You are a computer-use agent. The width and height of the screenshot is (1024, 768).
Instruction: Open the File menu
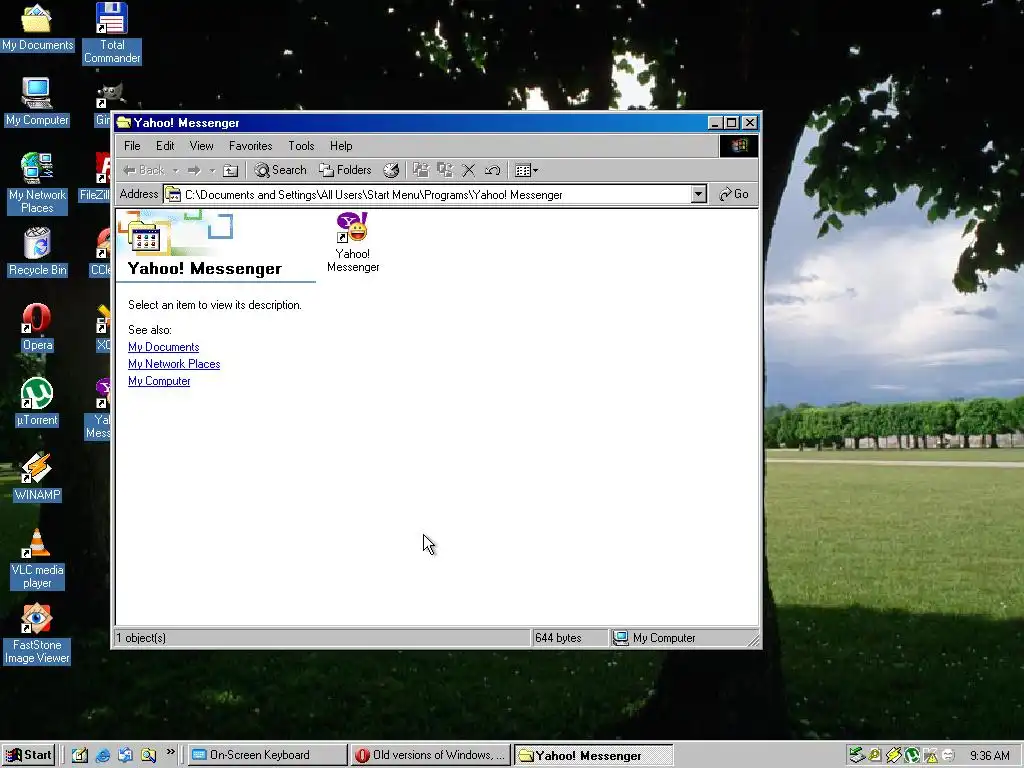tap(132, 146)
